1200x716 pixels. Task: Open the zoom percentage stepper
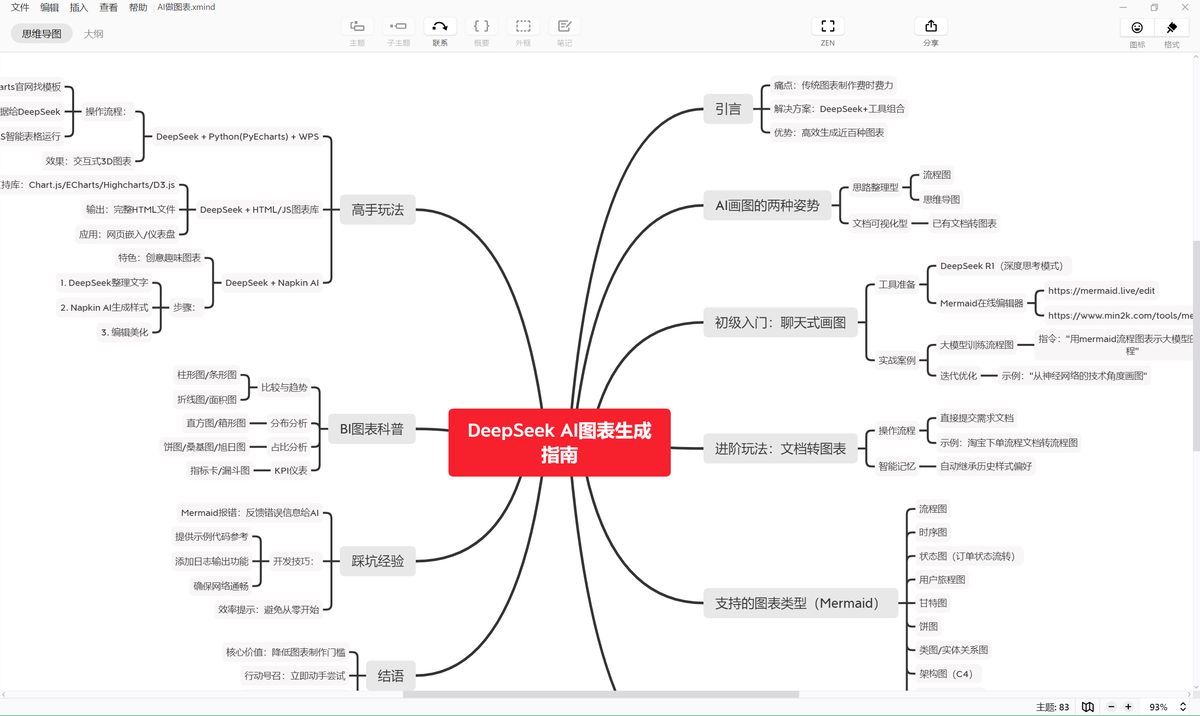[1158, 706]
